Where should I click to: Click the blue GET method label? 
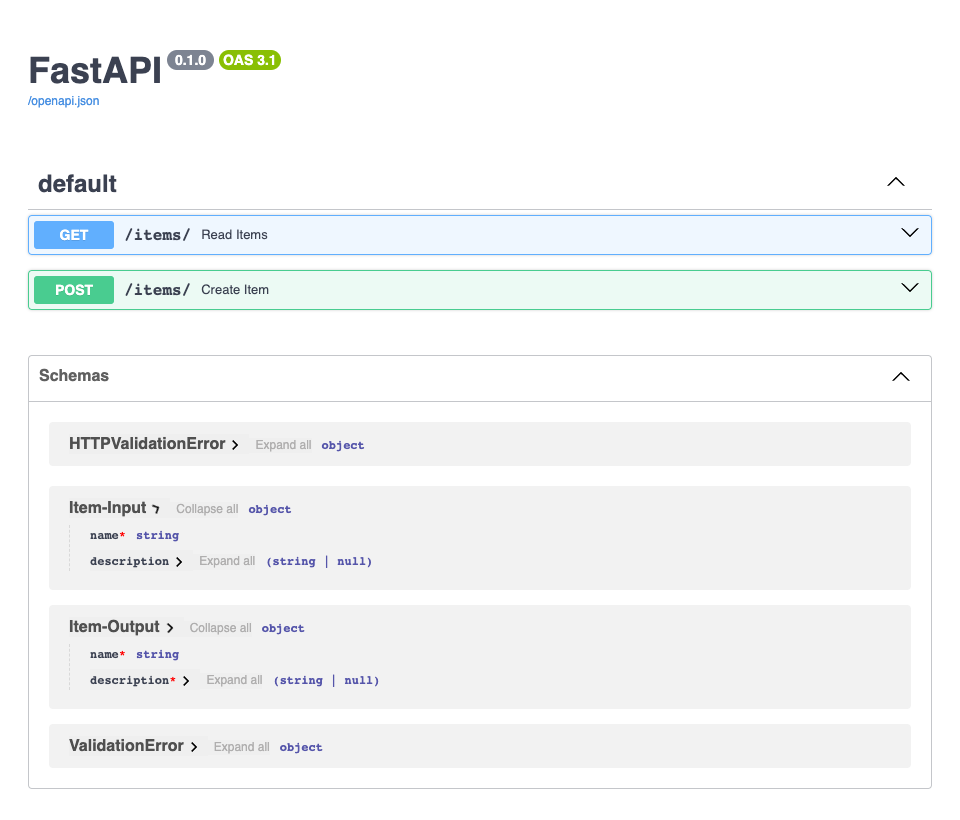(73, 234)
